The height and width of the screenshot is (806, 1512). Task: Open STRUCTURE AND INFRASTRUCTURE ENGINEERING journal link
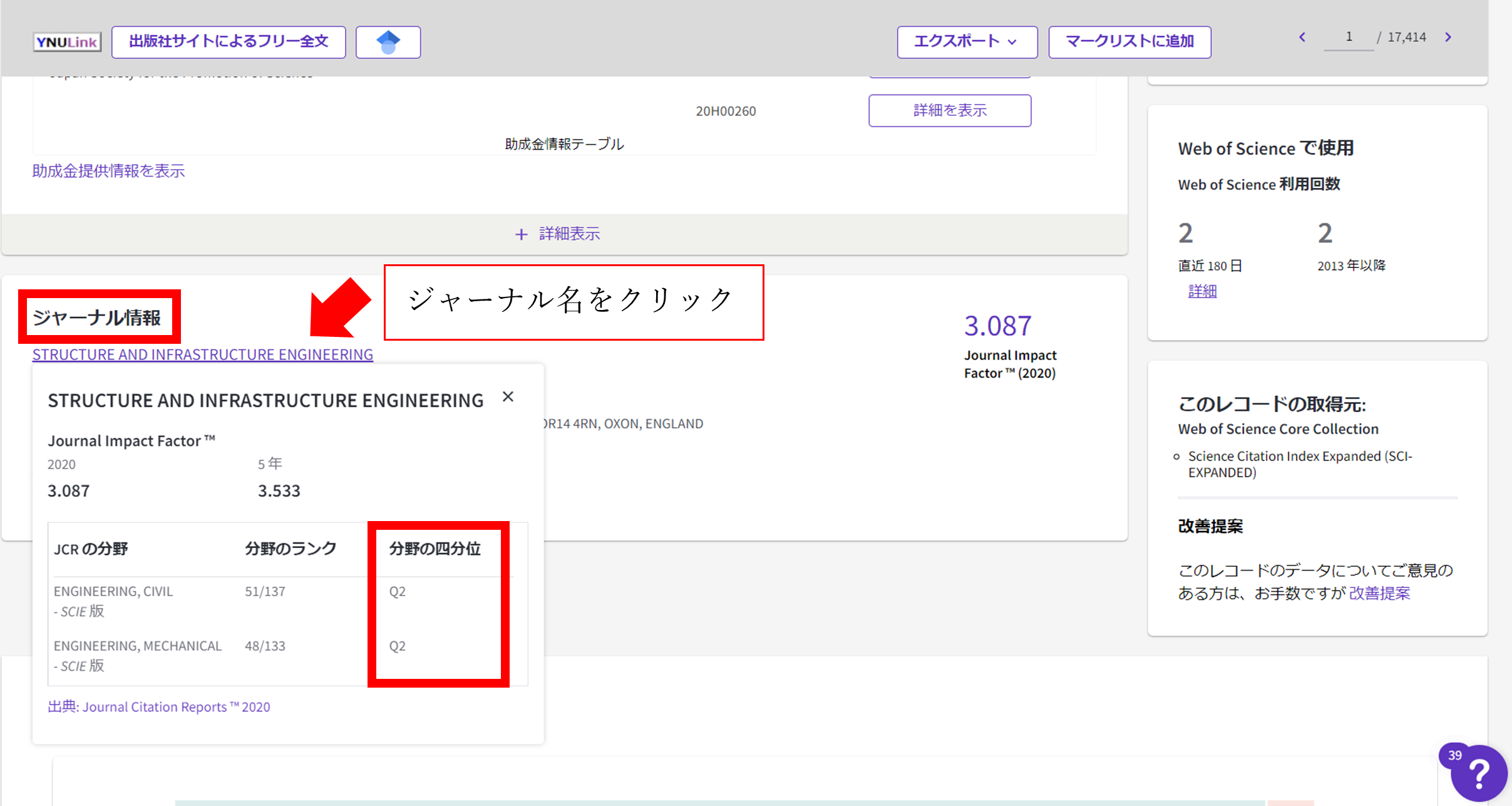click(203, 354)
